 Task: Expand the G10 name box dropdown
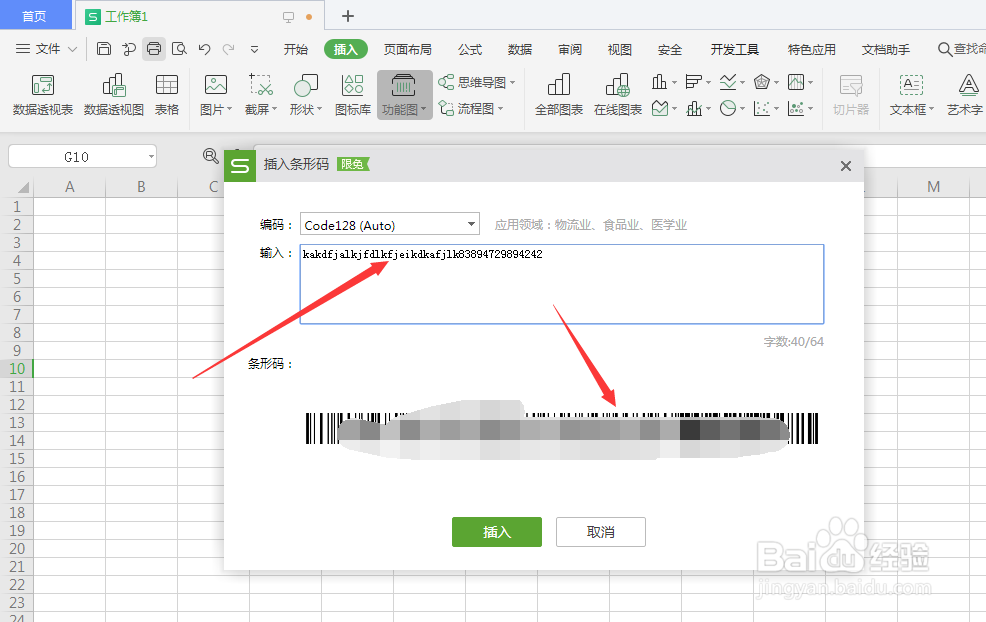[151, 157]
